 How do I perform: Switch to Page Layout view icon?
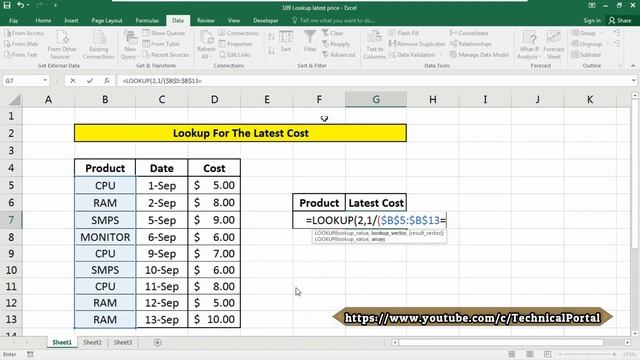click(x=529, y=354)
